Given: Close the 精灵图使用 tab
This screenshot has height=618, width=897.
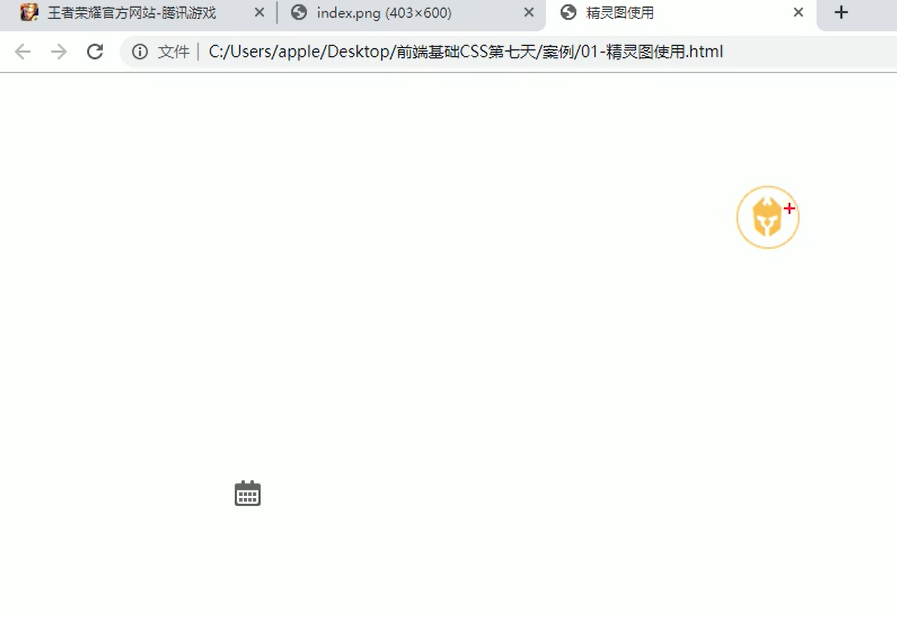Looking at the screenshot, I should pos(799,12).
